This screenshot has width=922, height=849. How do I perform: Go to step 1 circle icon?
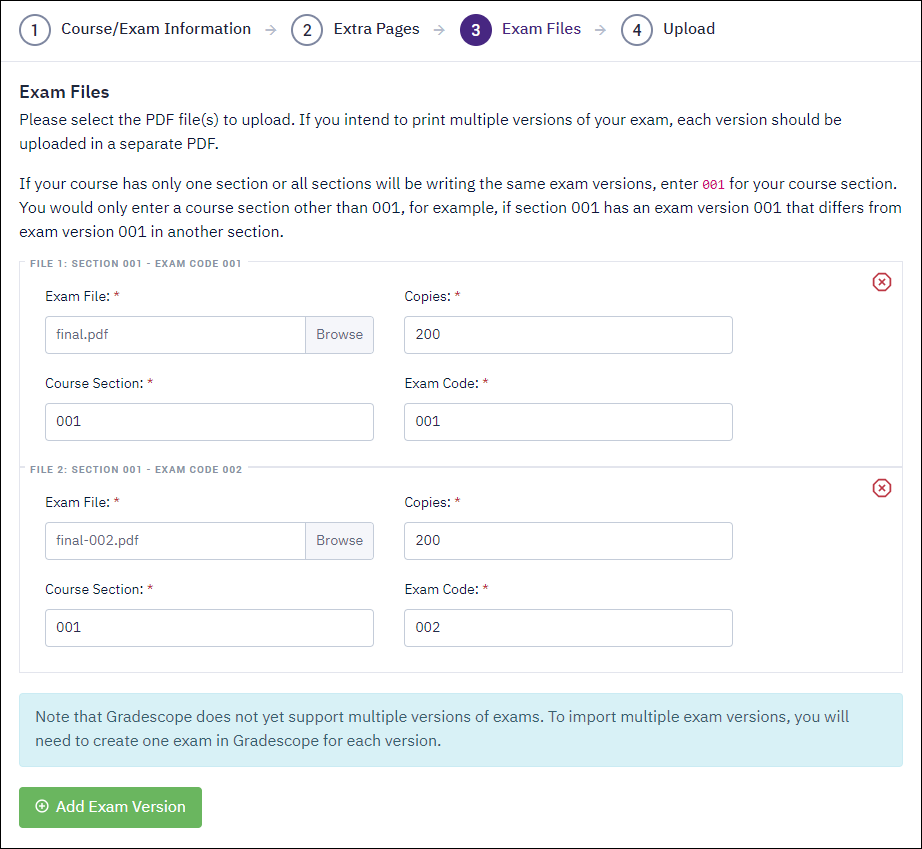(x=35, y=30)
